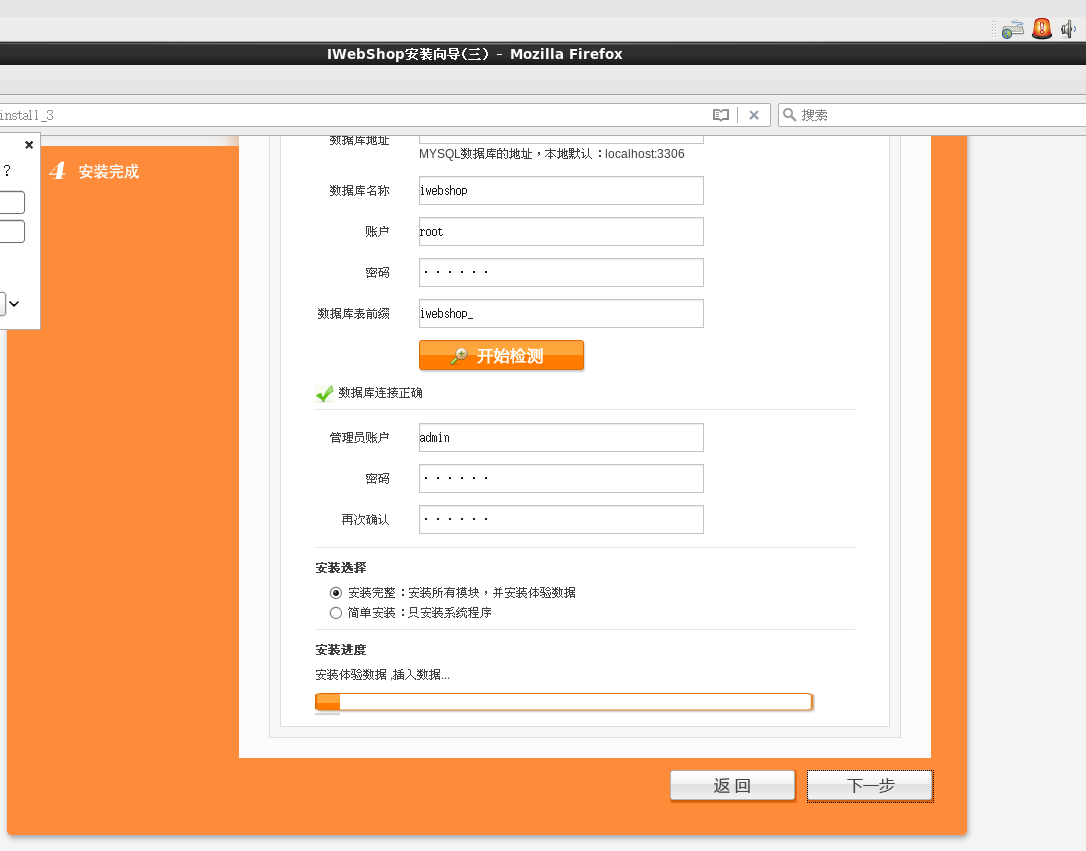Image resolution: width=1086 pixels, height=851 pixels.
Task: Focus the administrator 密码 password field
Action: (x=561, y=478)
